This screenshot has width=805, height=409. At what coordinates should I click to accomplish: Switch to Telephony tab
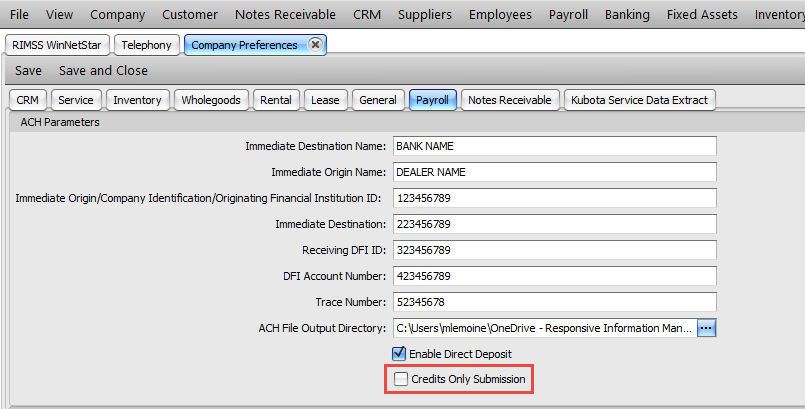pos(146,45)
